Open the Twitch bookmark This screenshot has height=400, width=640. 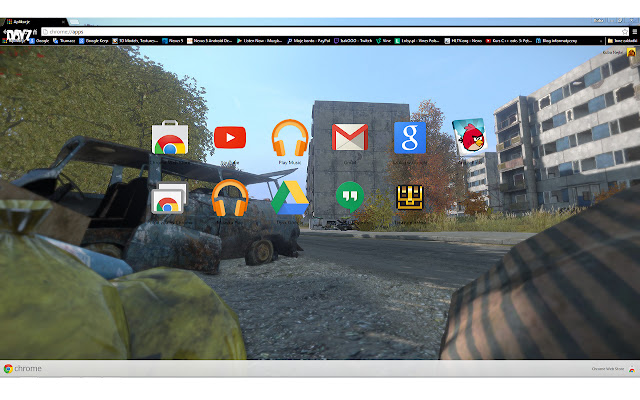(x=353, y=41)
